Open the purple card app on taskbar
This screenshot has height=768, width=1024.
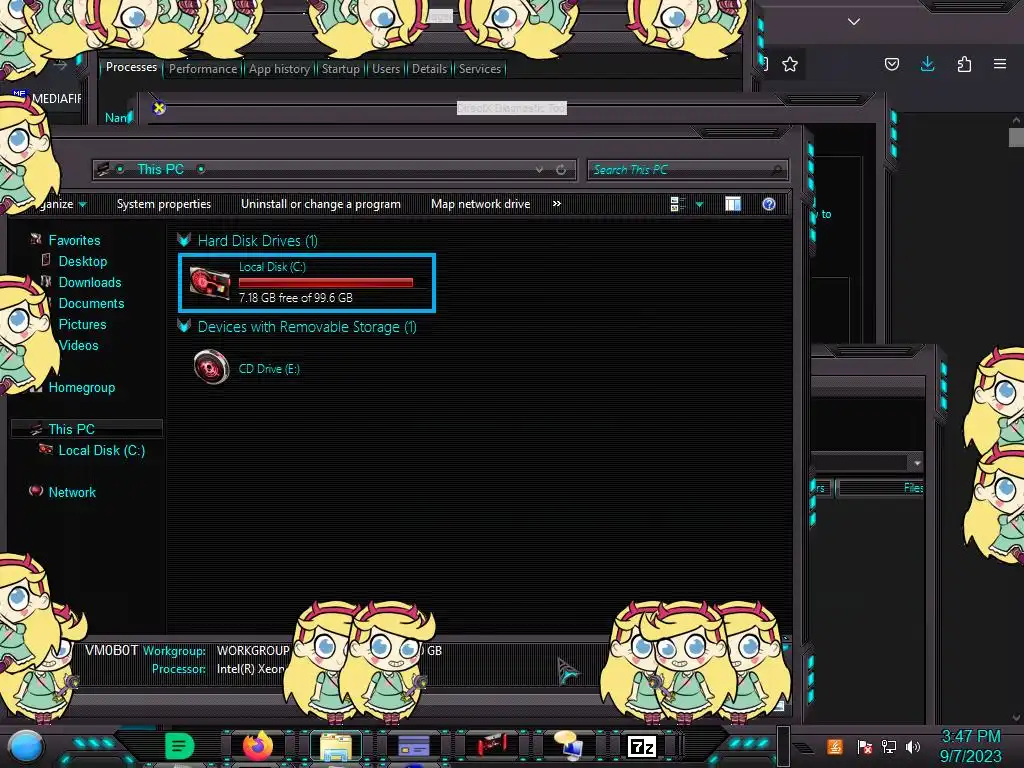tap(413, 746)
